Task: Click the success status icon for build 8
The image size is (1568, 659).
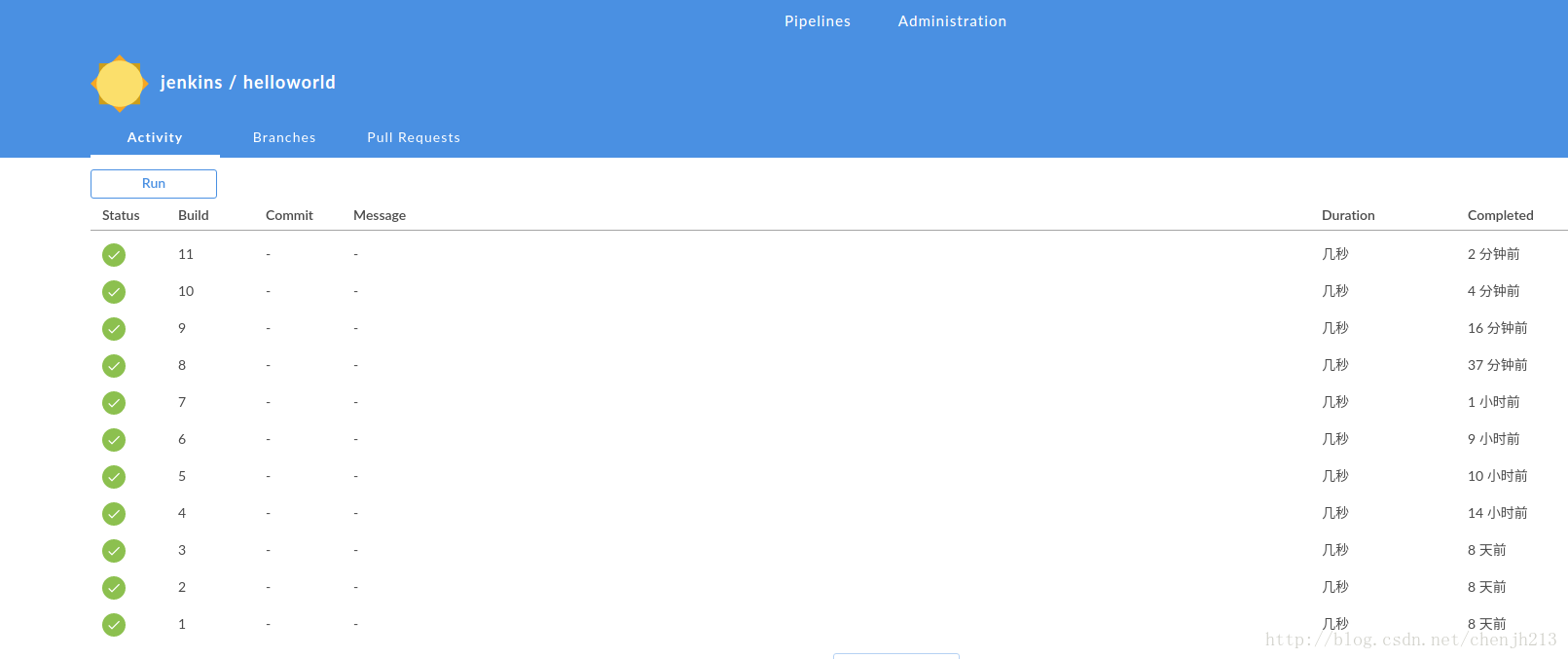Action: (114, 366)
